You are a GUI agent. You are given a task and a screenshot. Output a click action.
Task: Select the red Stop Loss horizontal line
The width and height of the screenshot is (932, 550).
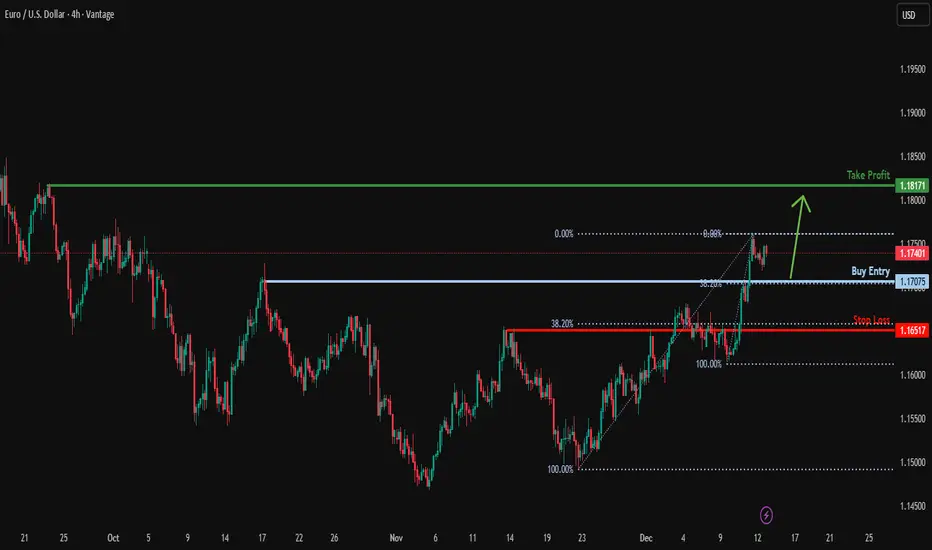(700, 330)
